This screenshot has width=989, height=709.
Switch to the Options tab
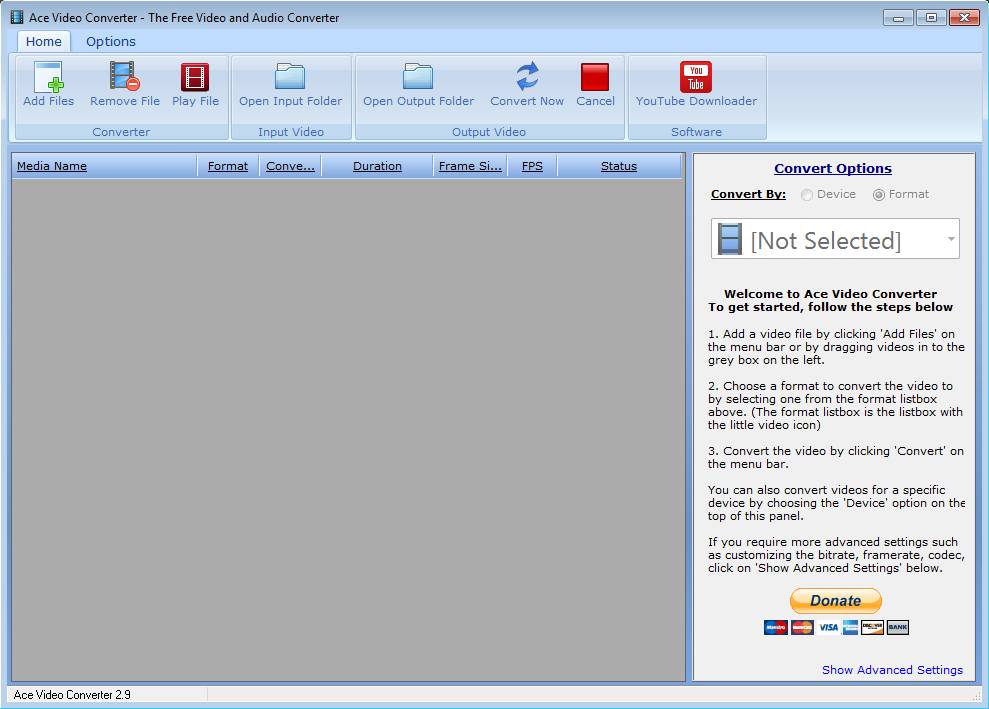110,41
